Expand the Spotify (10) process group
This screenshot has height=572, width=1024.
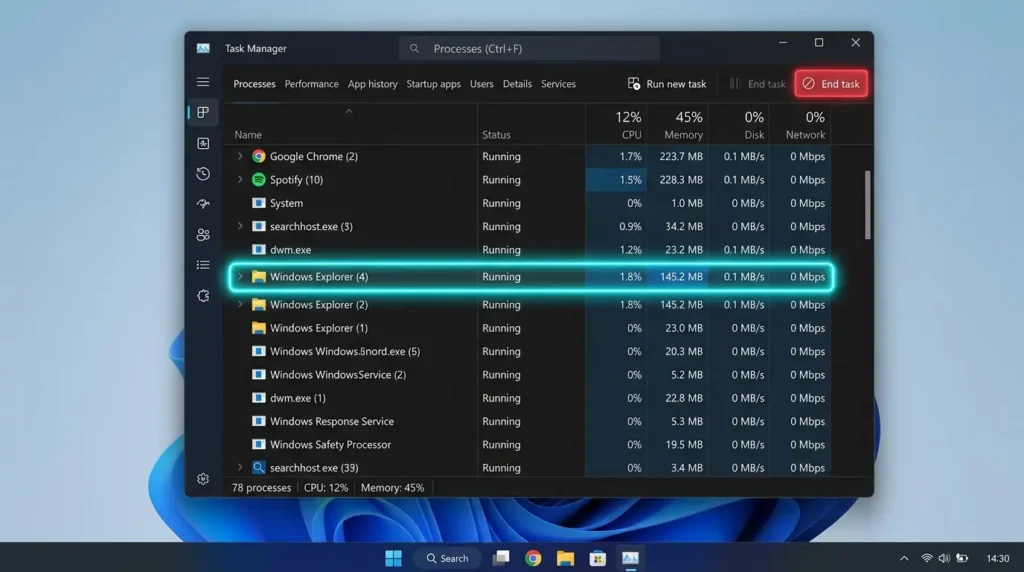pos(240,180)
